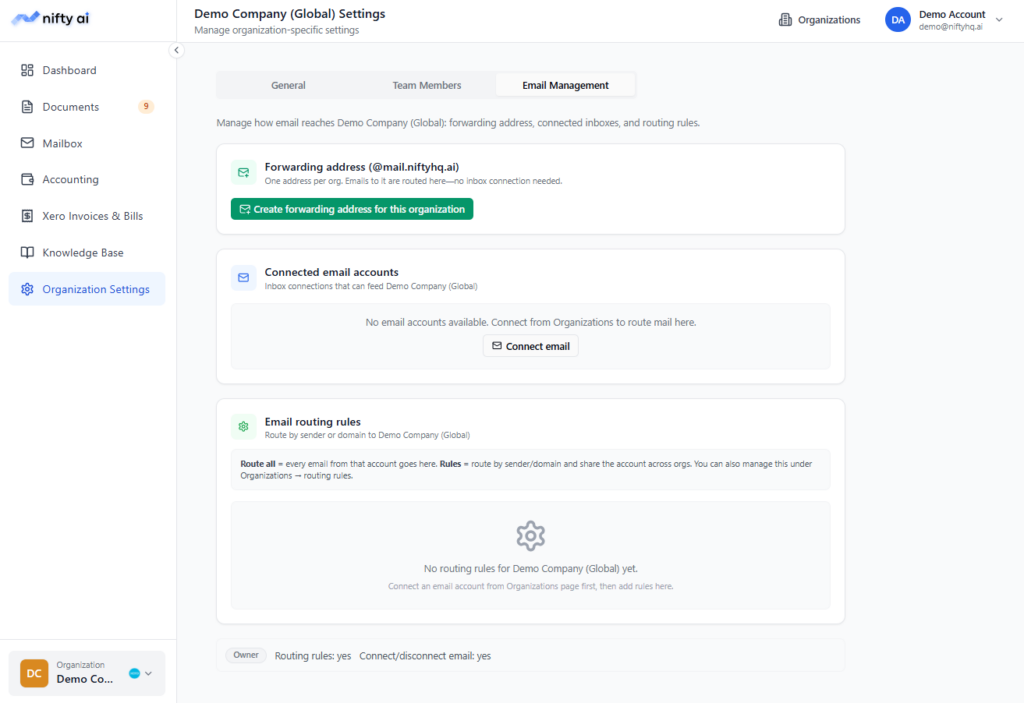This screenshot has height=703, width=1024.
Task: Click the Organizations building icon in header
Action: (x=785, y=20)
